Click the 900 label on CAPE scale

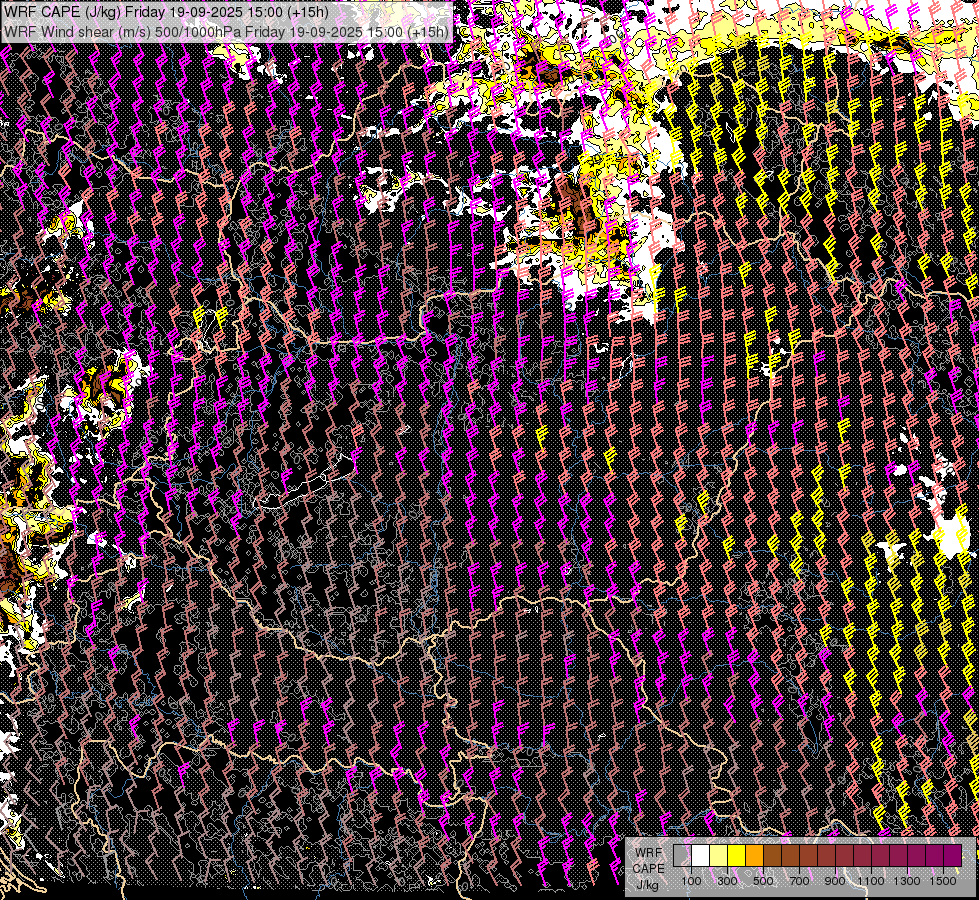835,881
